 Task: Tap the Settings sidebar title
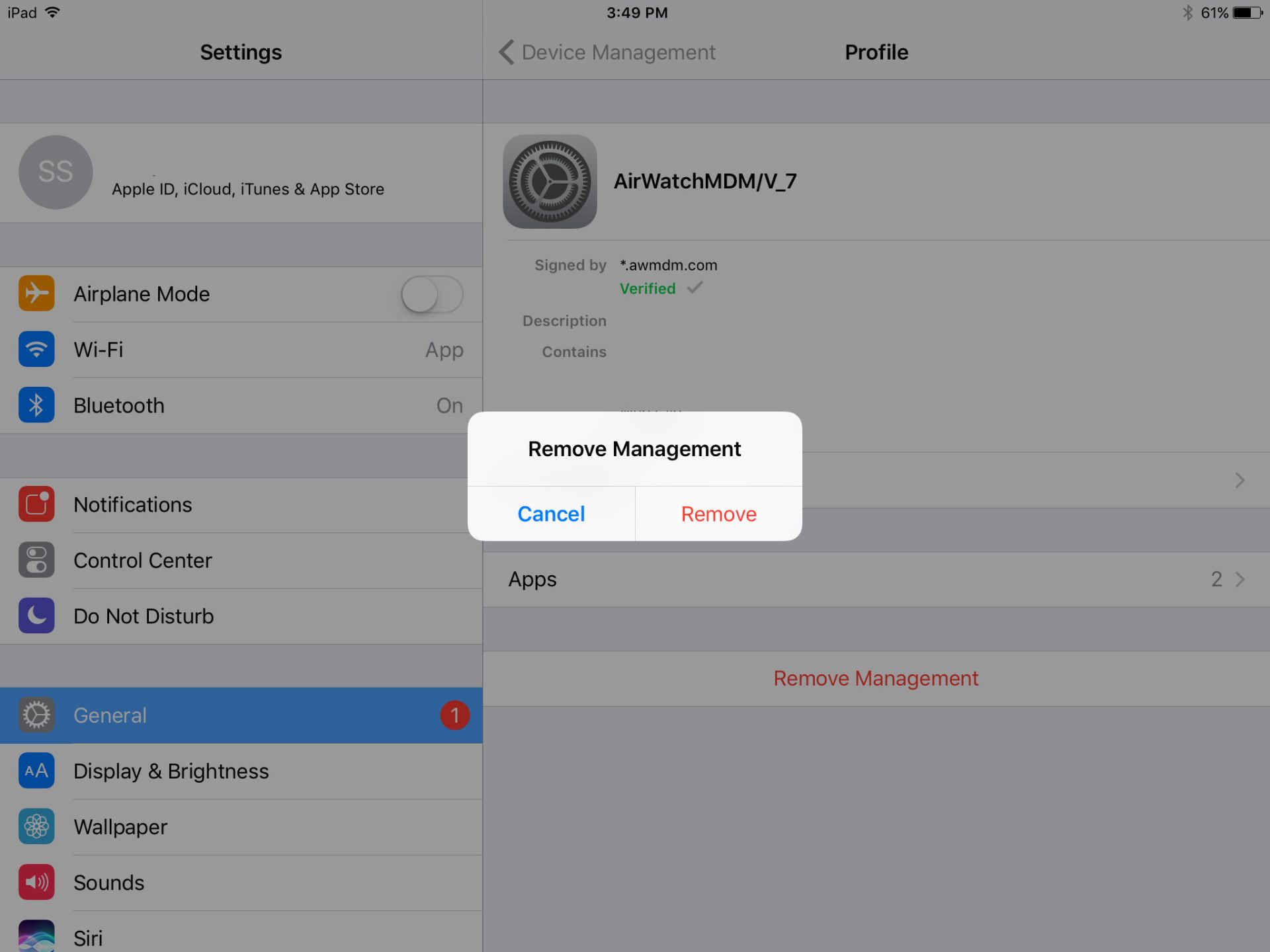[x=241, y=52]
